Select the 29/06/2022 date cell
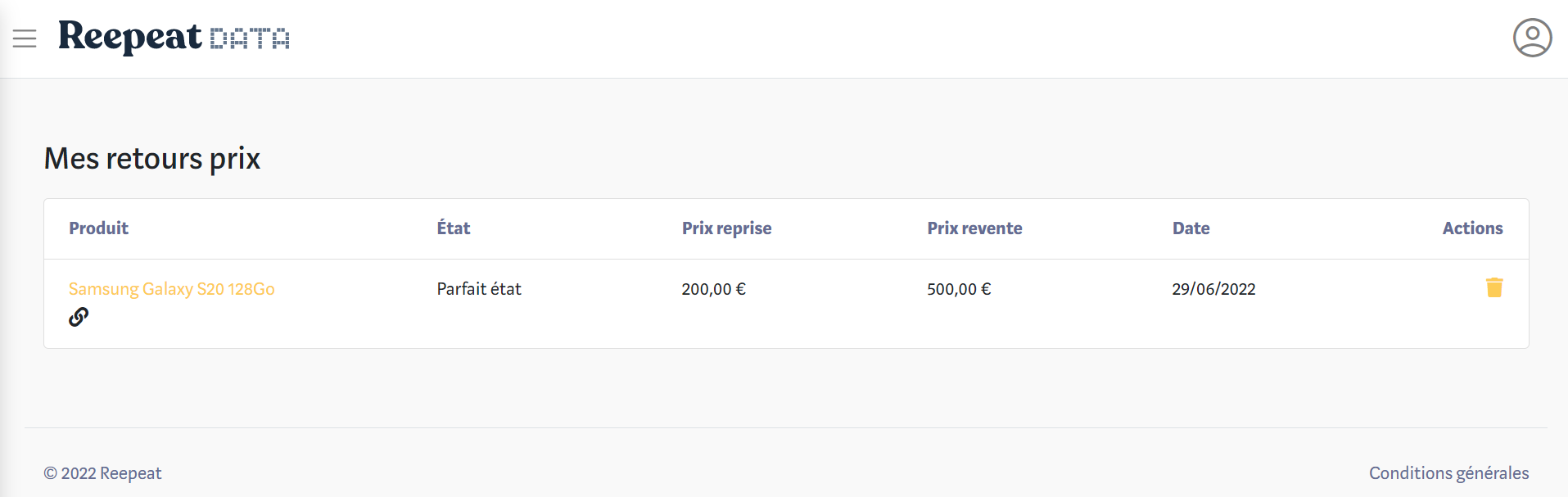The height and width of the screenshot is (497, 1568). (1213, 289)
